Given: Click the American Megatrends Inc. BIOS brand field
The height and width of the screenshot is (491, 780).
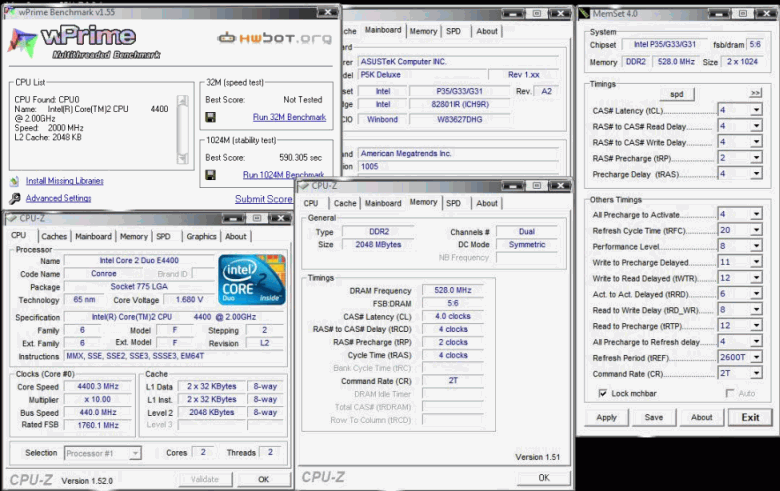Looking at the screenshot, I should (458, 154).
